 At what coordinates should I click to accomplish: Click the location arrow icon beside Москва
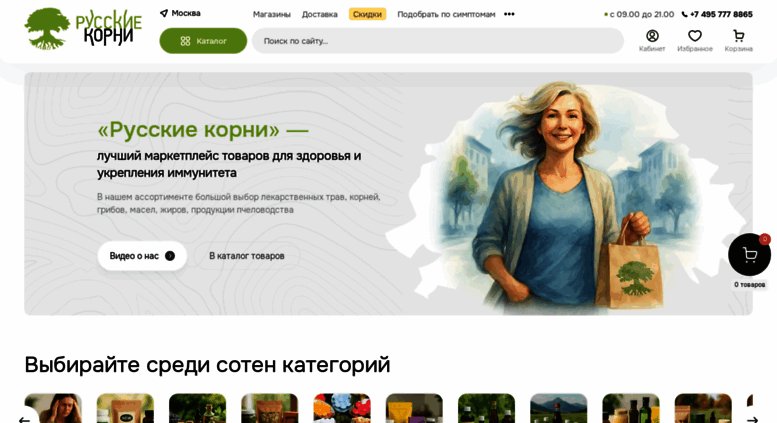(164, 13)
